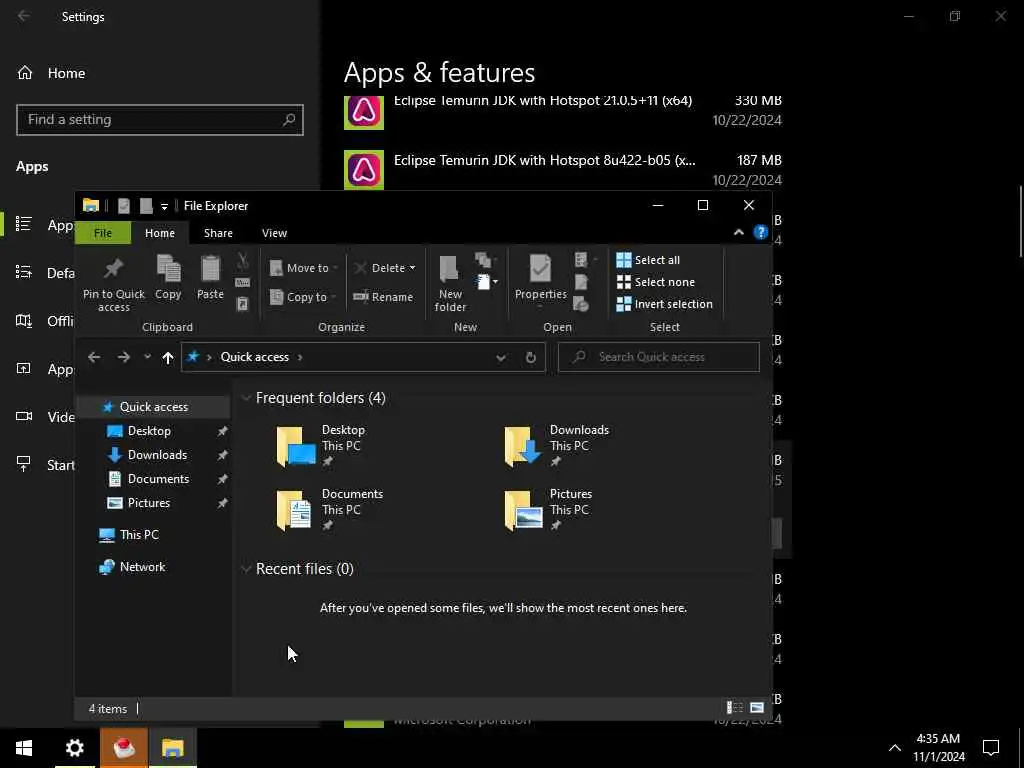Open File Explorer Help icon
This screenshot has height=768, width=1024.
coord(761,232)
